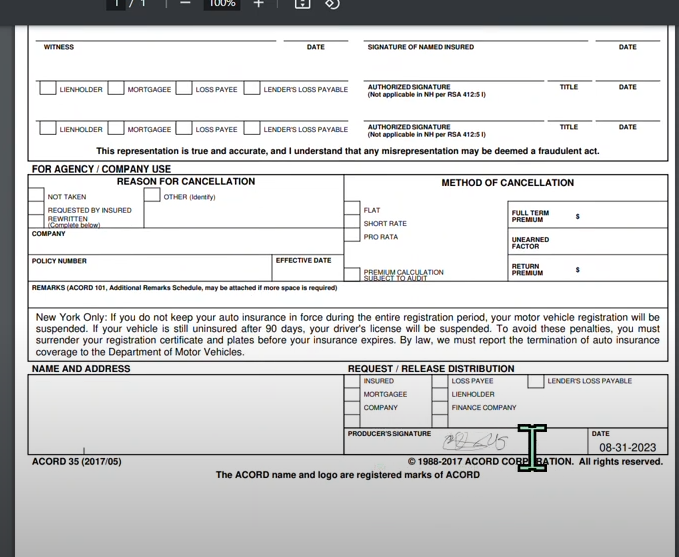This screenshot has width=679, height=557.
Task: Click the 'REASON FOR CANCELLATION' heading
Action: tap(186, 181)
